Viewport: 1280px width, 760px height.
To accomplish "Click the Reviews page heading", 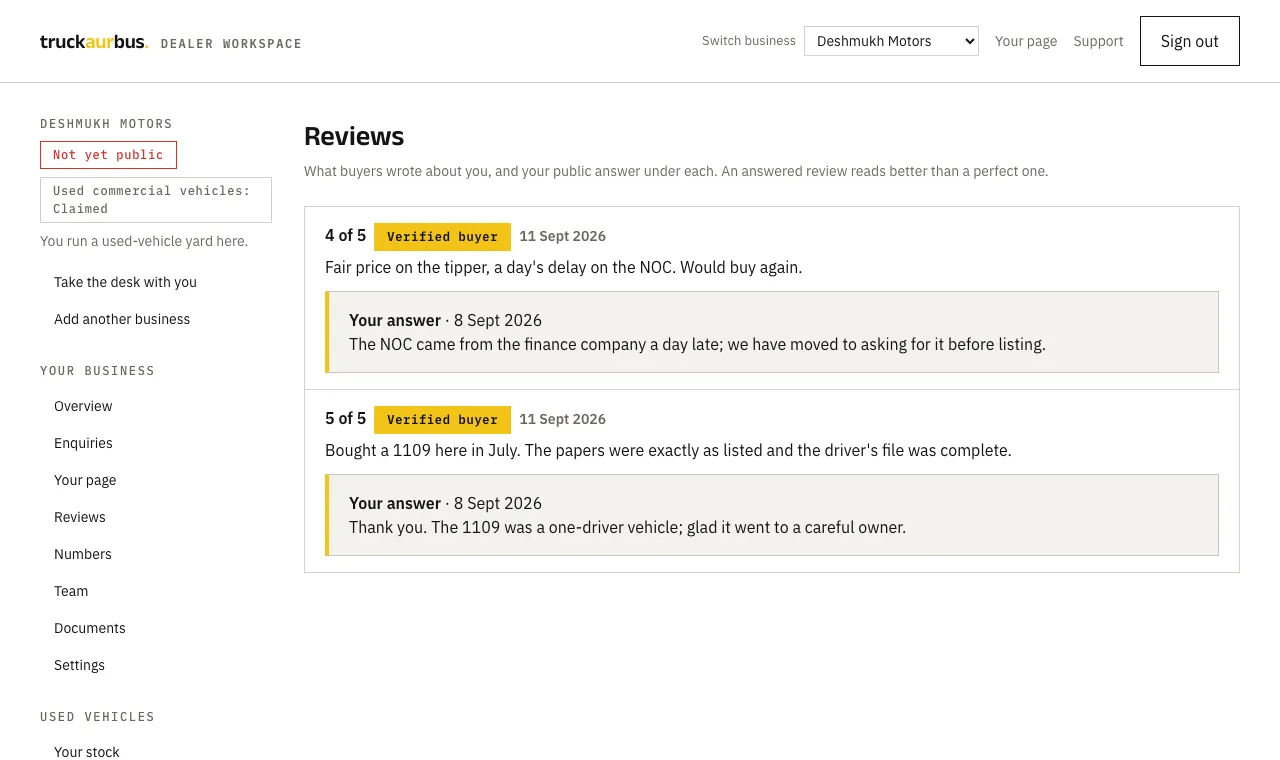I will (x=354, y=136).
